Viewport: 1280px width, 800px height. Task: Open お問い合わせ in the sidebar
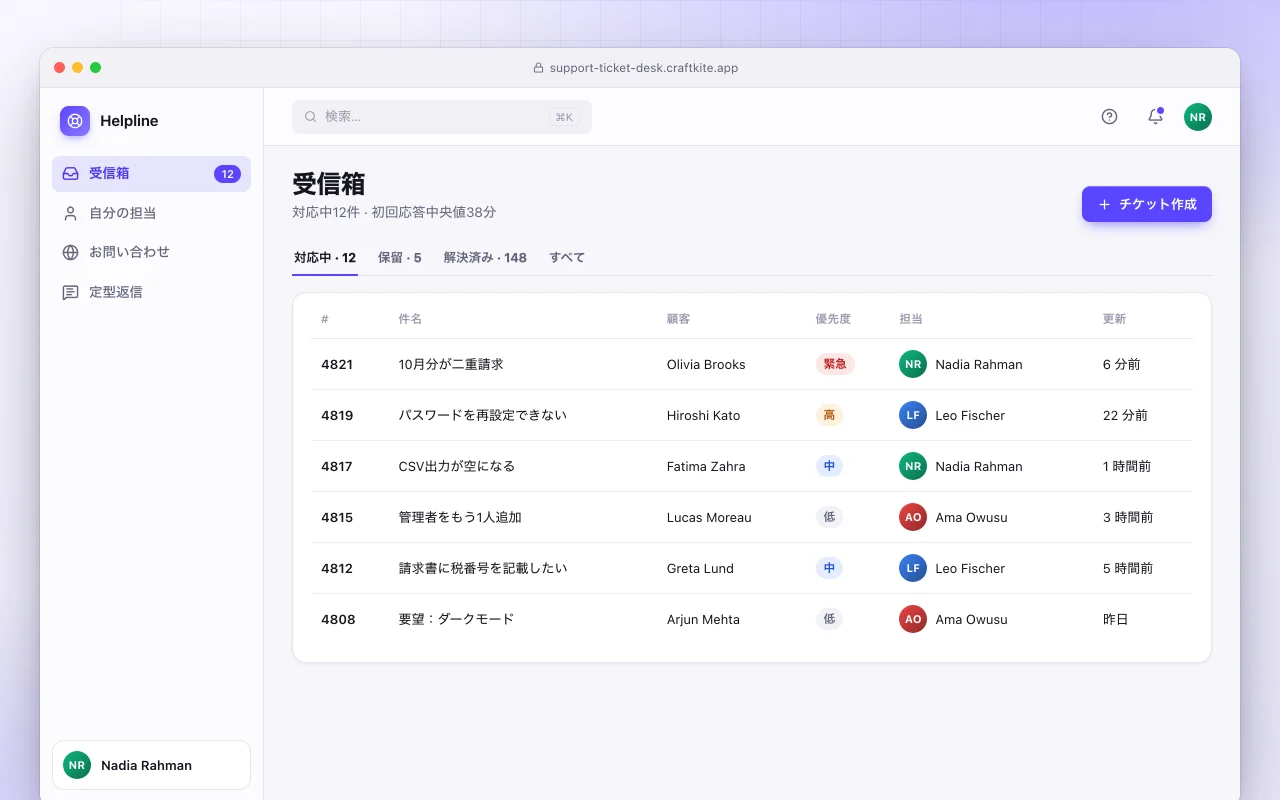(151, 253)
